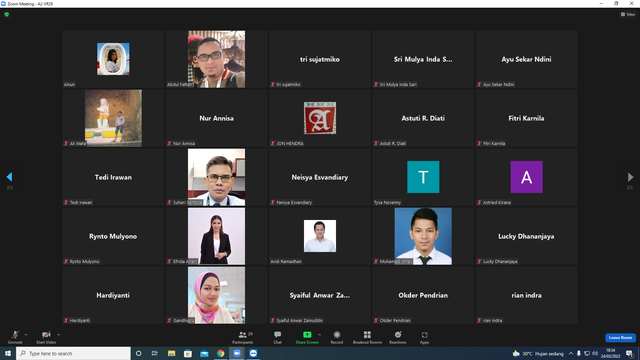Select the Astuti R. Diati tile
This screenshot has height=360, width=640.
(423, 118)
